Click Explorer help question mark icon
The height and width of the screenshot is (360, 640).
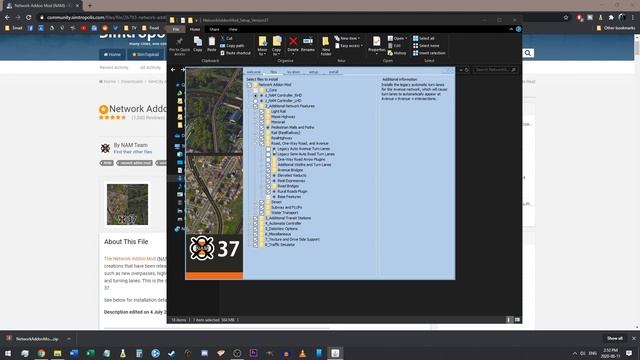[518, 29]
